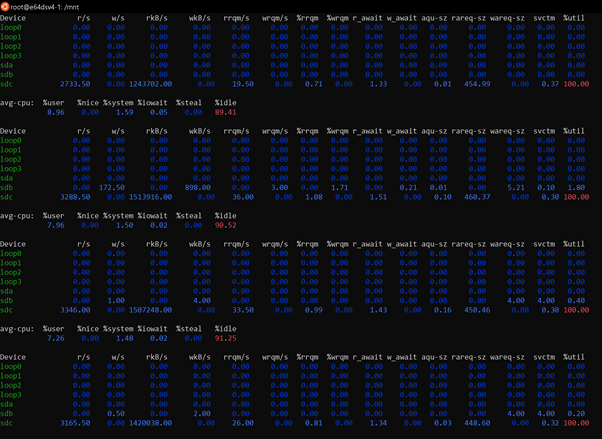Select sdb wkB/s value 898.00
602x439 pixels.
click(x=198, y=188)
